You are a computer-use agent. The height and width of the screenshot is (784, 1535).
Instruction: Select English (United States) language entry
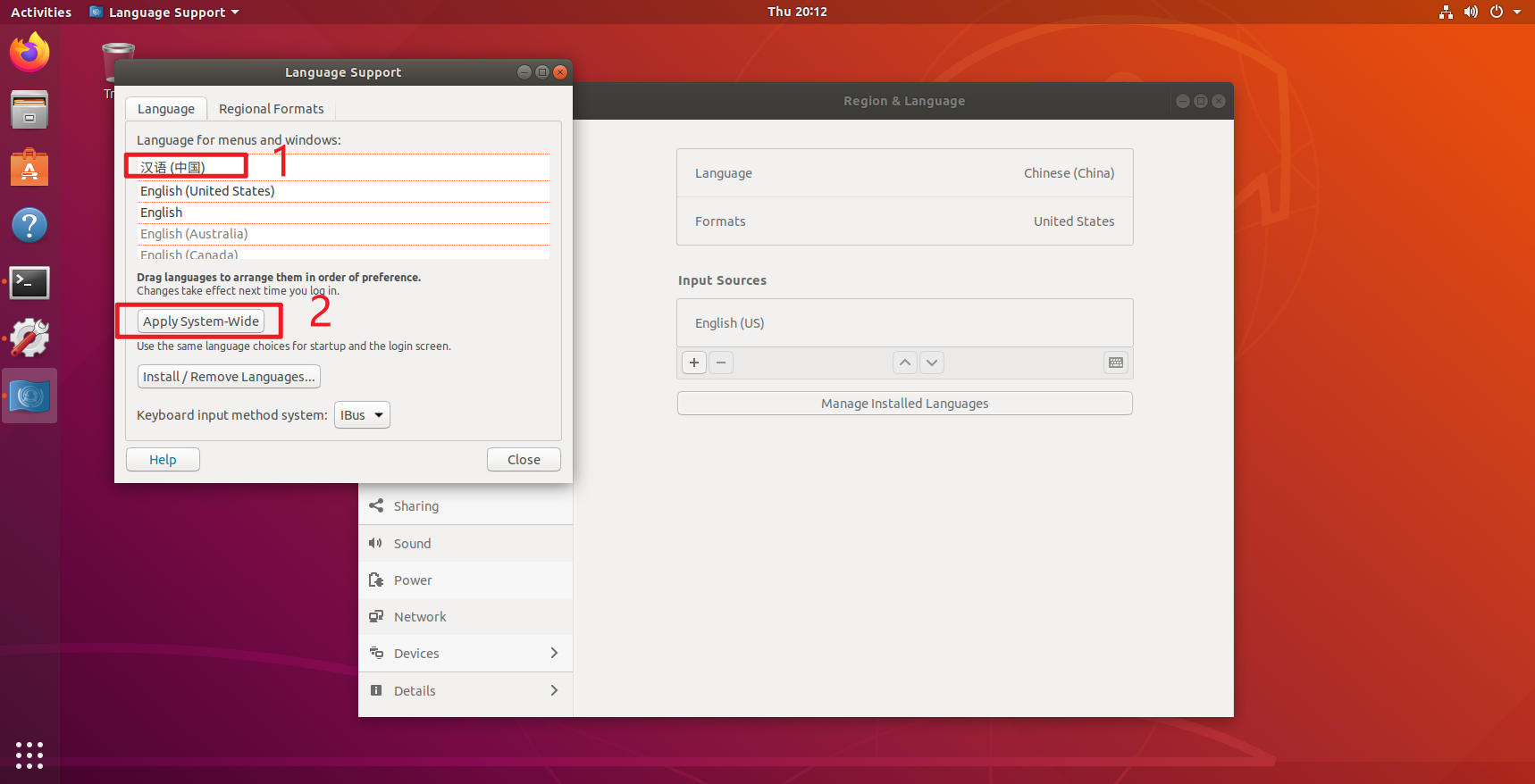coord(343,191)
